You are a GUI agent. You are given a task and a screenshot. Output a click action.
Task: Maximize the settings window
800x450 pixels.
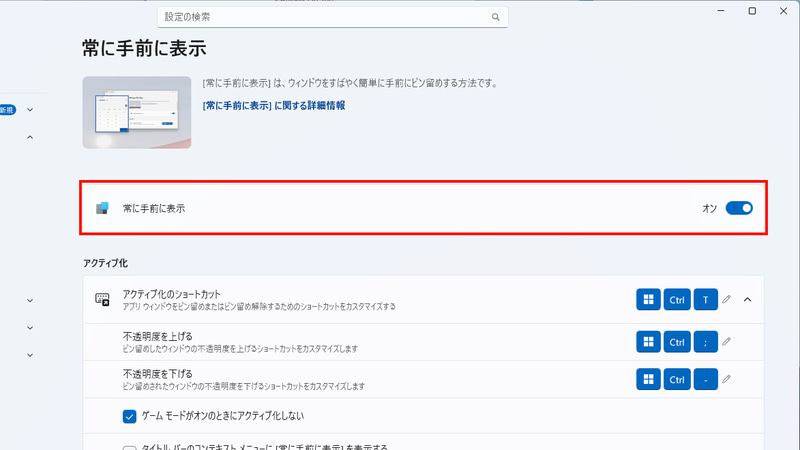click(752, 11)
